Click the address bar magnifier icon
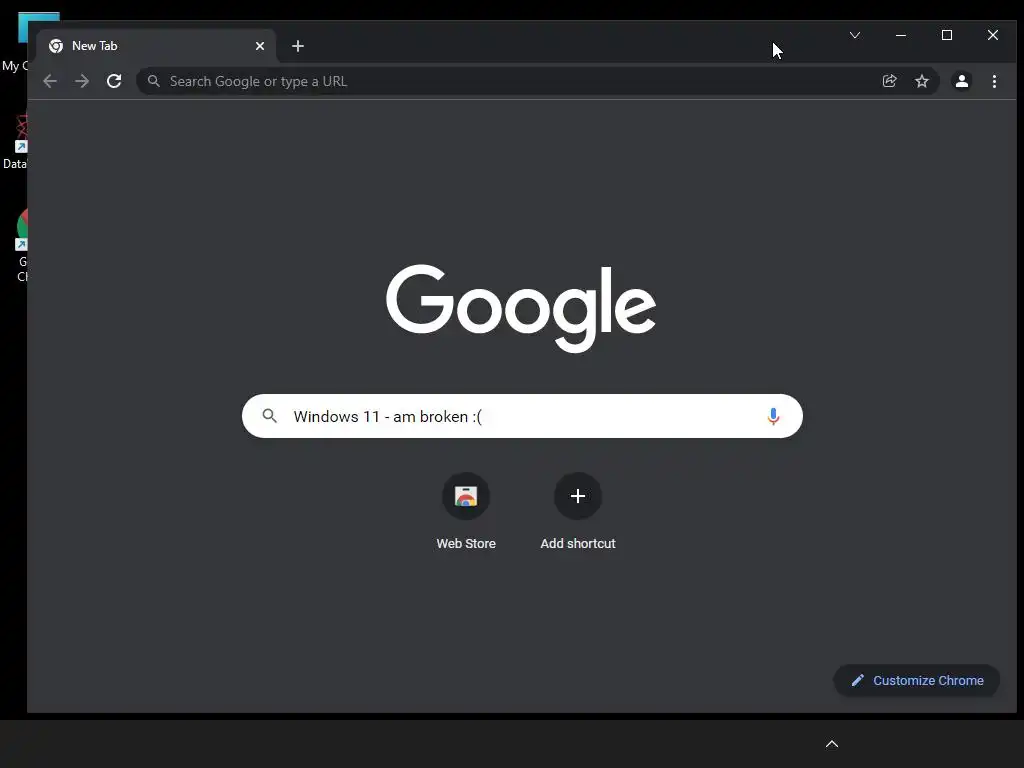The height and width of the screenshot is (768, 1024). pyautogui.click(x=153, y=81)
